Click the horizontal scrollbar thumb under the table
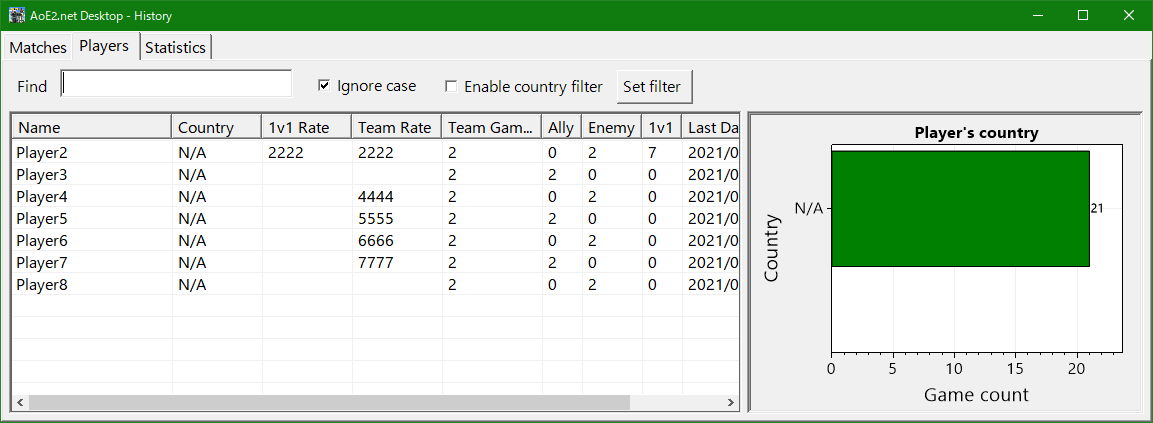1153x423 pixels. tap(330, 402)
